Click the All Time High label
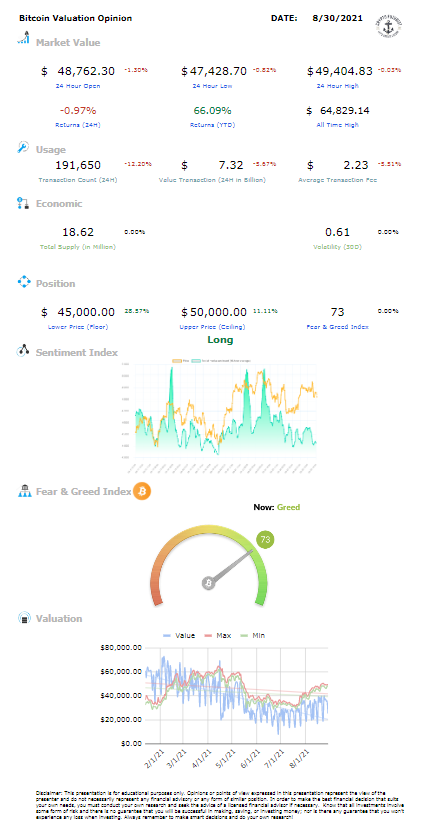The width and height of the screenshot is (431, 833). 337,125
